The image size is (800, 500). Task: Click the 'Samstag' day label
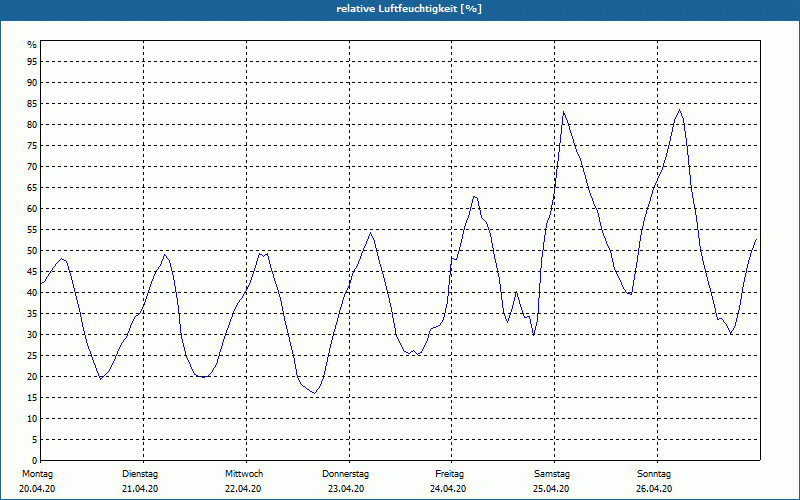[552, 474]
